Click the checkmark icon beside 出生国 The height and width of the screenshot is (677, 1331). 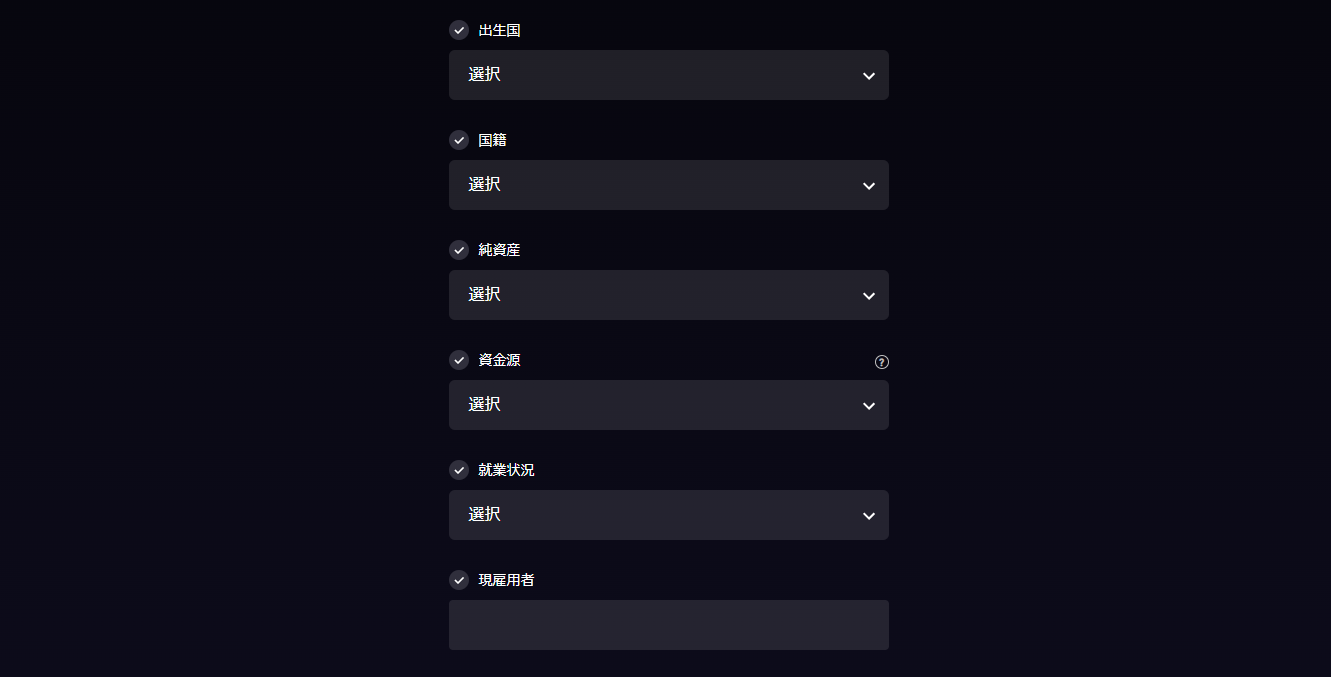[x=459, y=30]
